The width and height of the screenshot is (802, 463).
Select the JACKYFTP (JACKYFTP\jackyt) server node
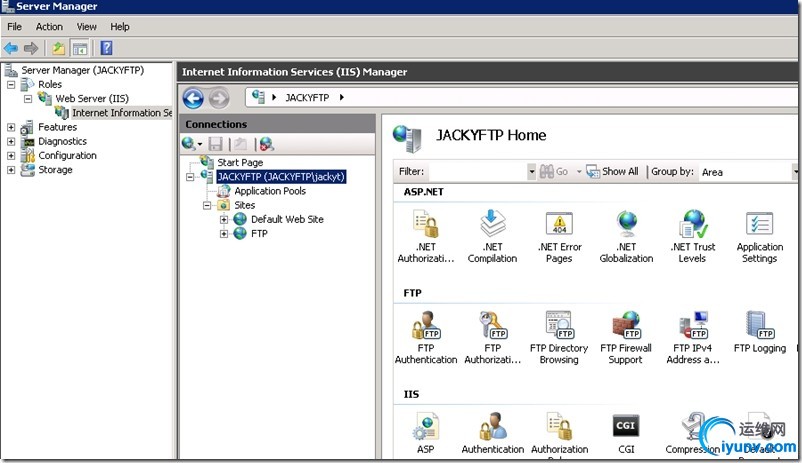281,177
